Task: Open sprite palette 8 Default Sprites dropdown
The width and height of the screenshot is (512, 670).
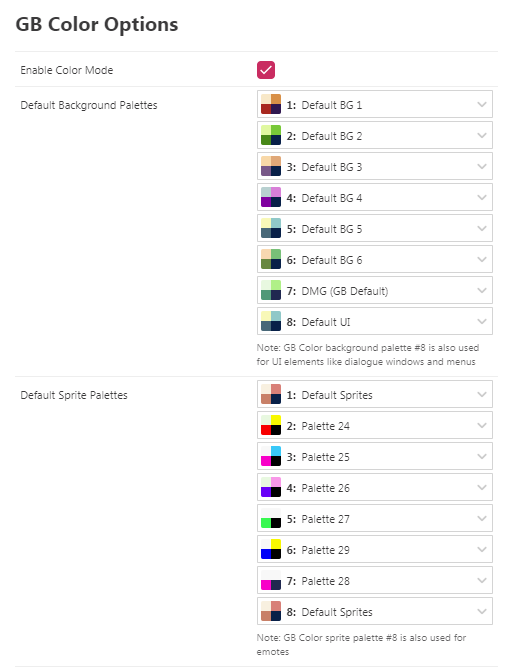Action: coord(374,611)
